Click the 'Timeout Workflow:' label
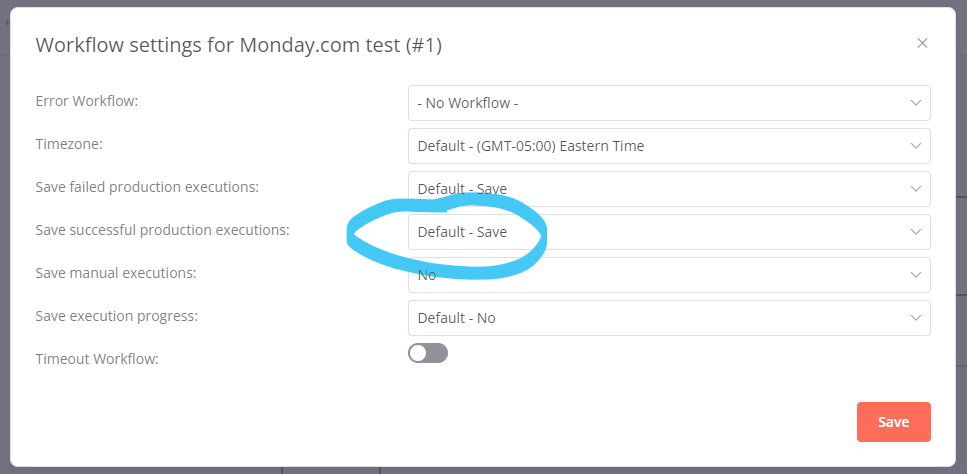The width and height of the screenshot is (967, 474). (x=97, y=358)
